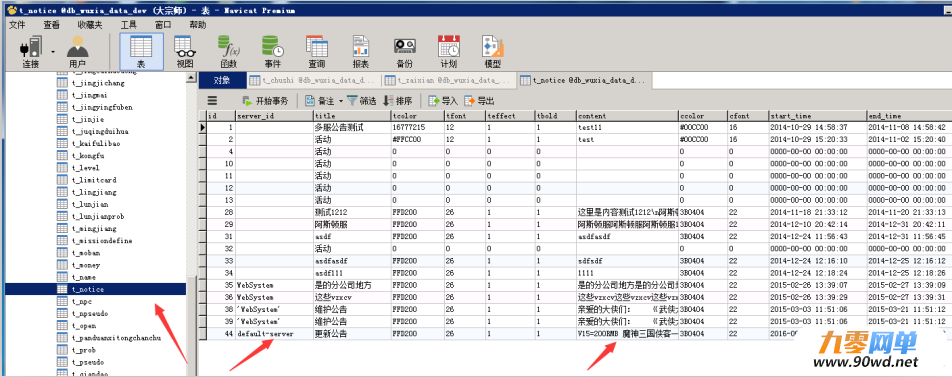Select the 表 (Table) toolbar icon
952x377 pixels.
[x=141, y=52]
